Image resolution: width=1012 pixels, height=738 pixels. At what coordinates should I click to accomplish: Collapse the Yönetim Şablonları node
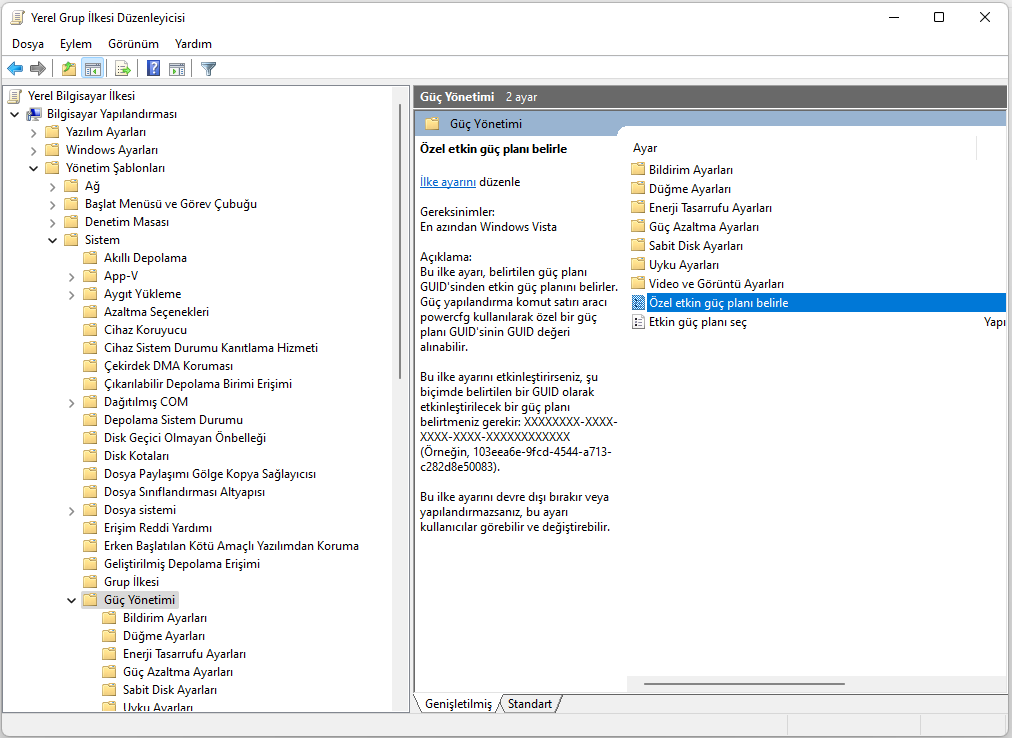(34, 169)
